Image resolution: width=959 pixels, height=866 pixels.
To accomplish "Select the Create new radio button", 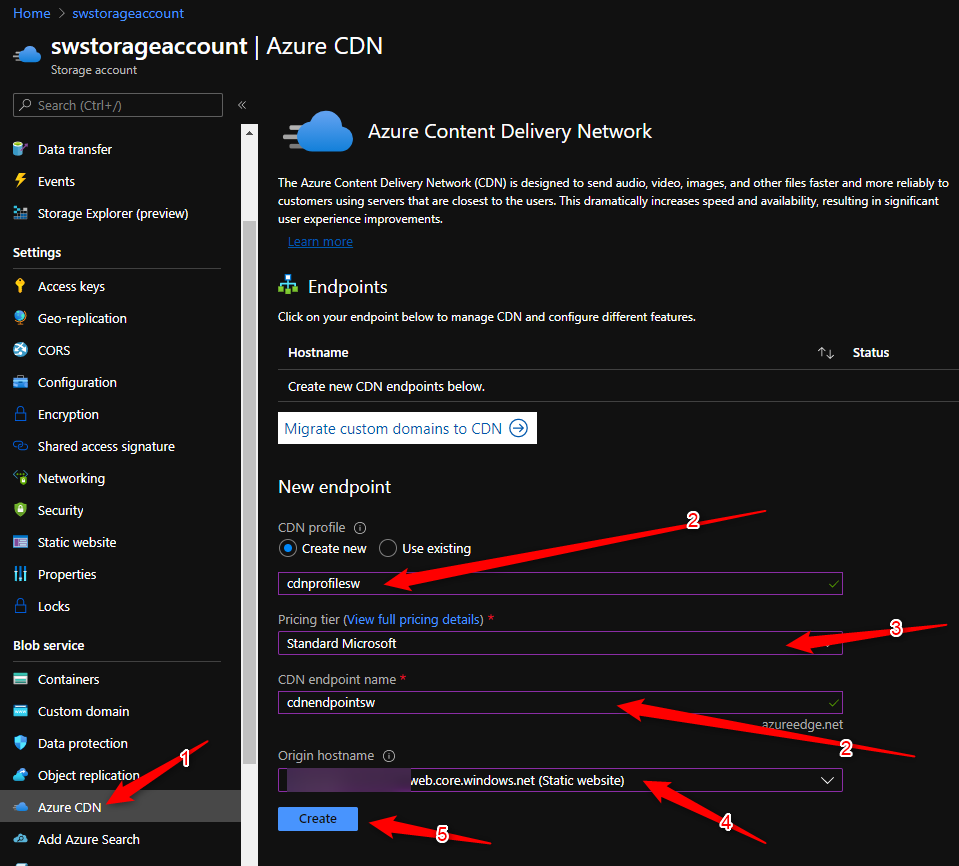I will pyautogui.click(x=288, y=548).
